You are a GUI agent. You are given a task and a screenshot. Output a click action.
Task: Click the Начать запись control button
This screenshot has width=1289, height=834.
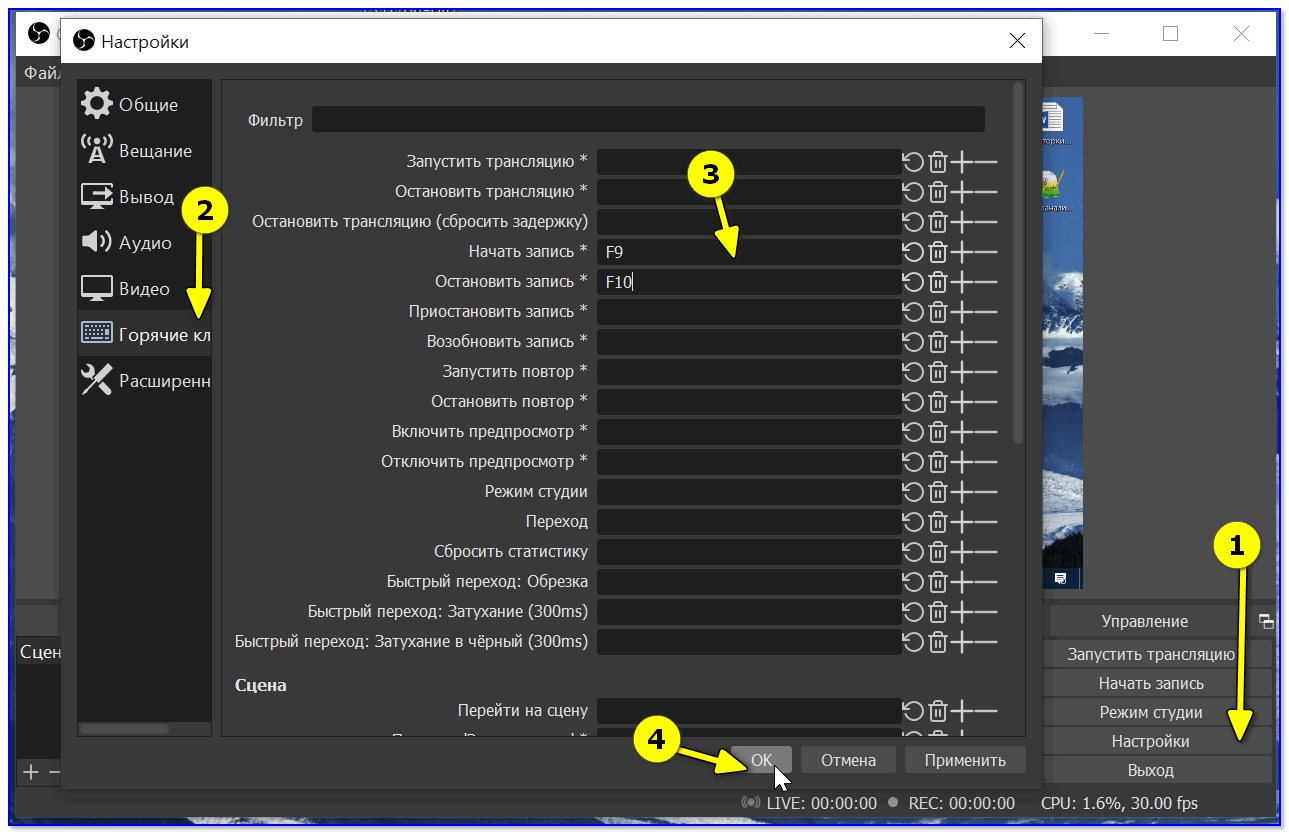(x=1151, y=683)
